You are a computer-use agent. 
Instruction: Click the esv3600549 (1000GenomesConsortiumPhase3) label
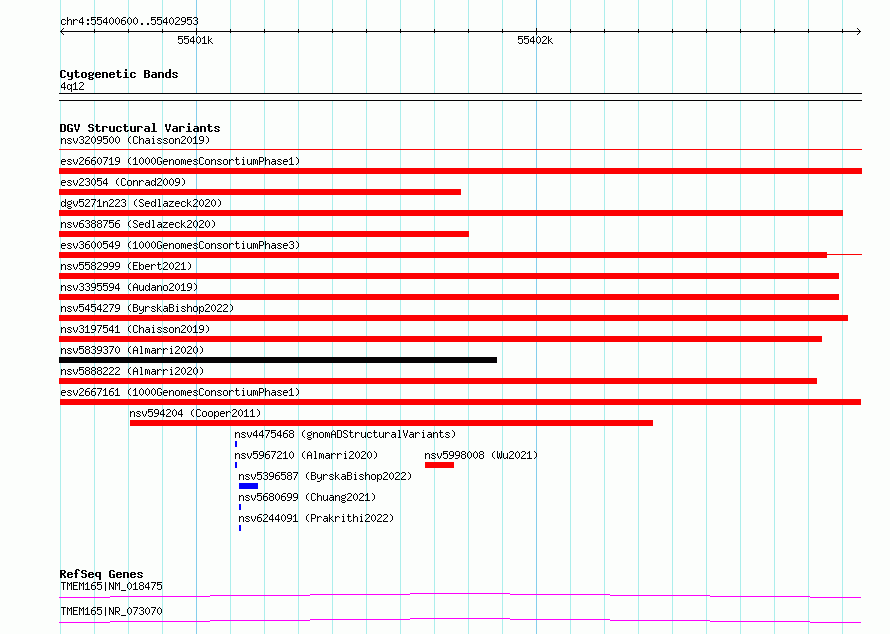point(180,245)
